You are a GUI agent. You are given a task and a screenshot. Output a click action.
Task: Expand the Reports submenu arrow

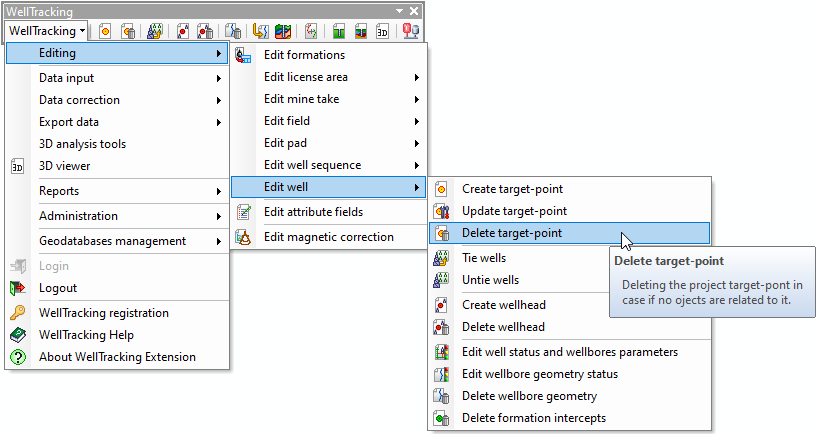[219, 192]
